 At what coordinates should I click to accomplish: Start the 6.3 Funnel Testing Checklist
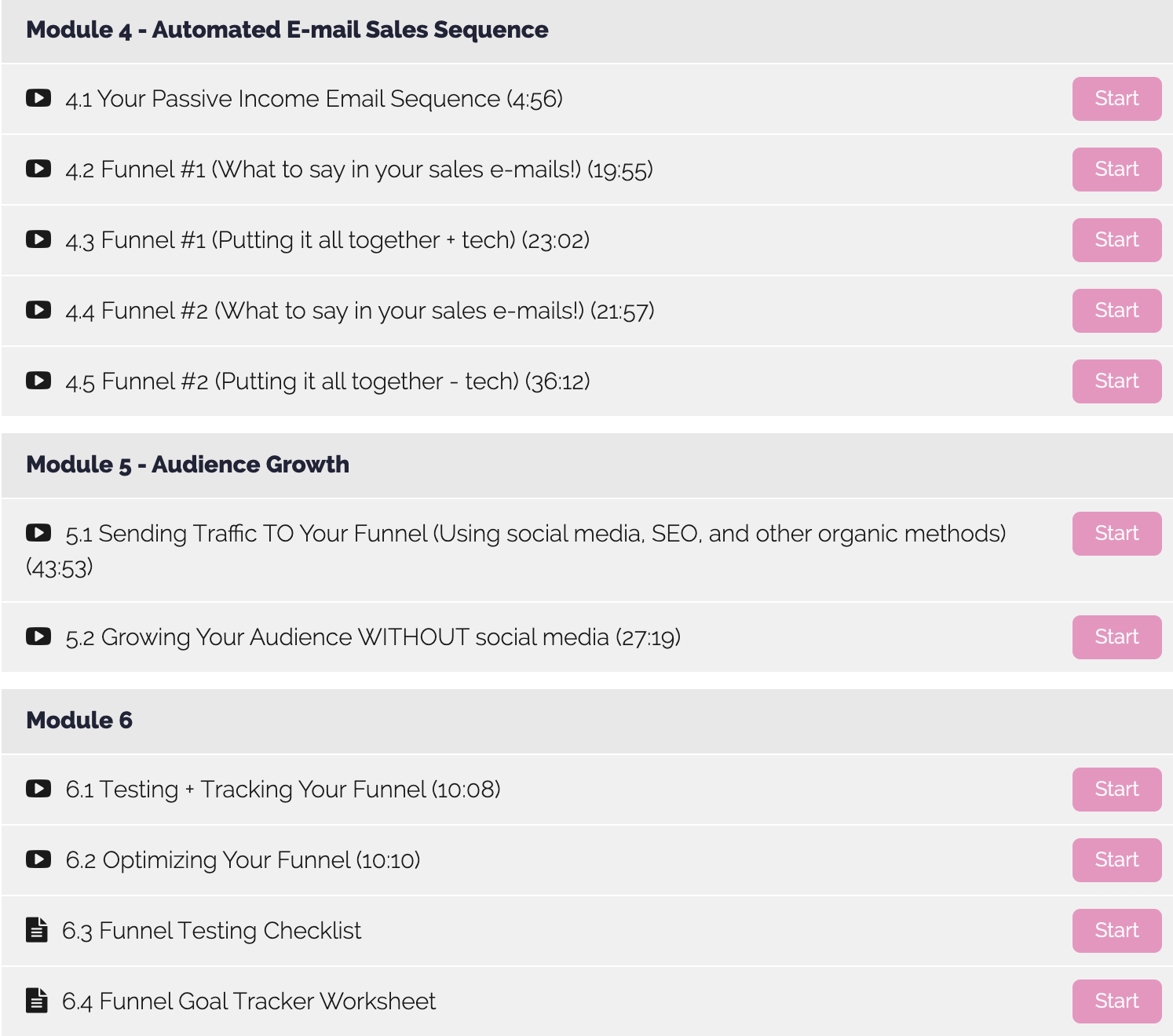(x=1116, y=931)
